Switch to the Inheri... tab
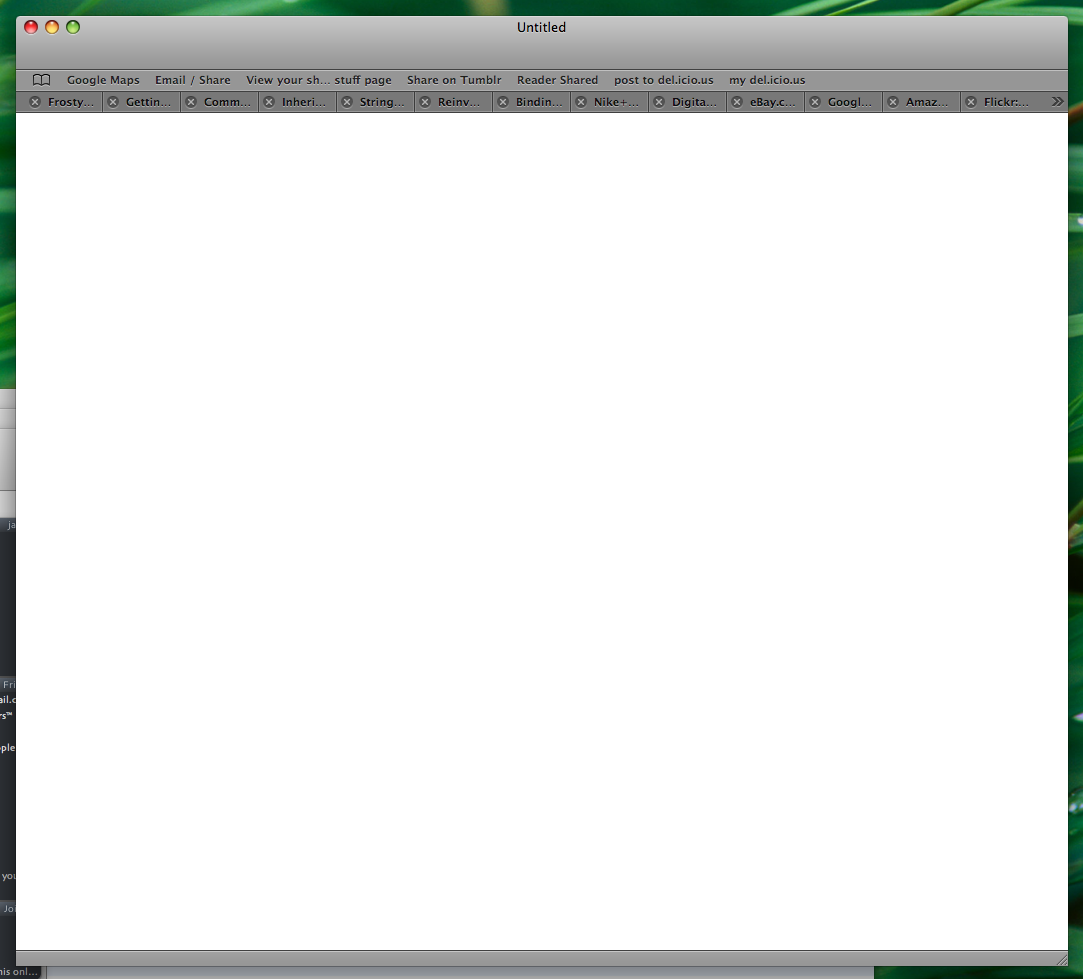Screen dimensions: 1083x979 tap(305, 102)
